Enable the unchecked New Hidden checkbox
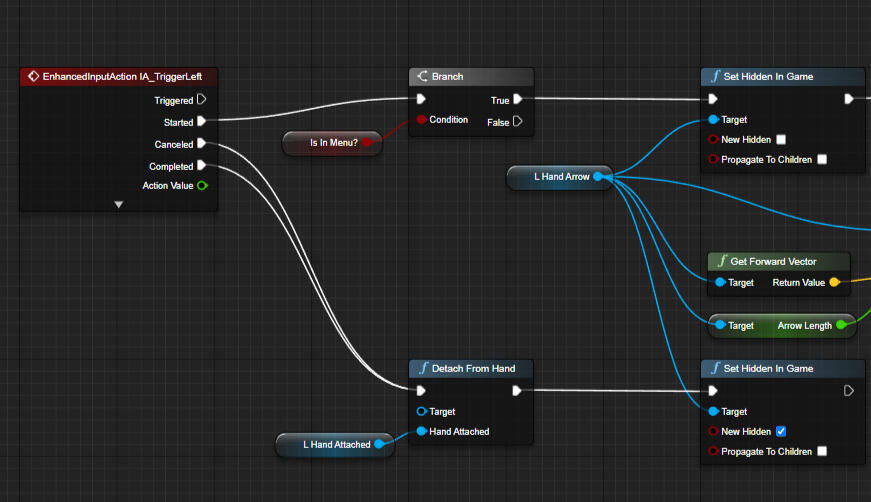 [781, 139]
